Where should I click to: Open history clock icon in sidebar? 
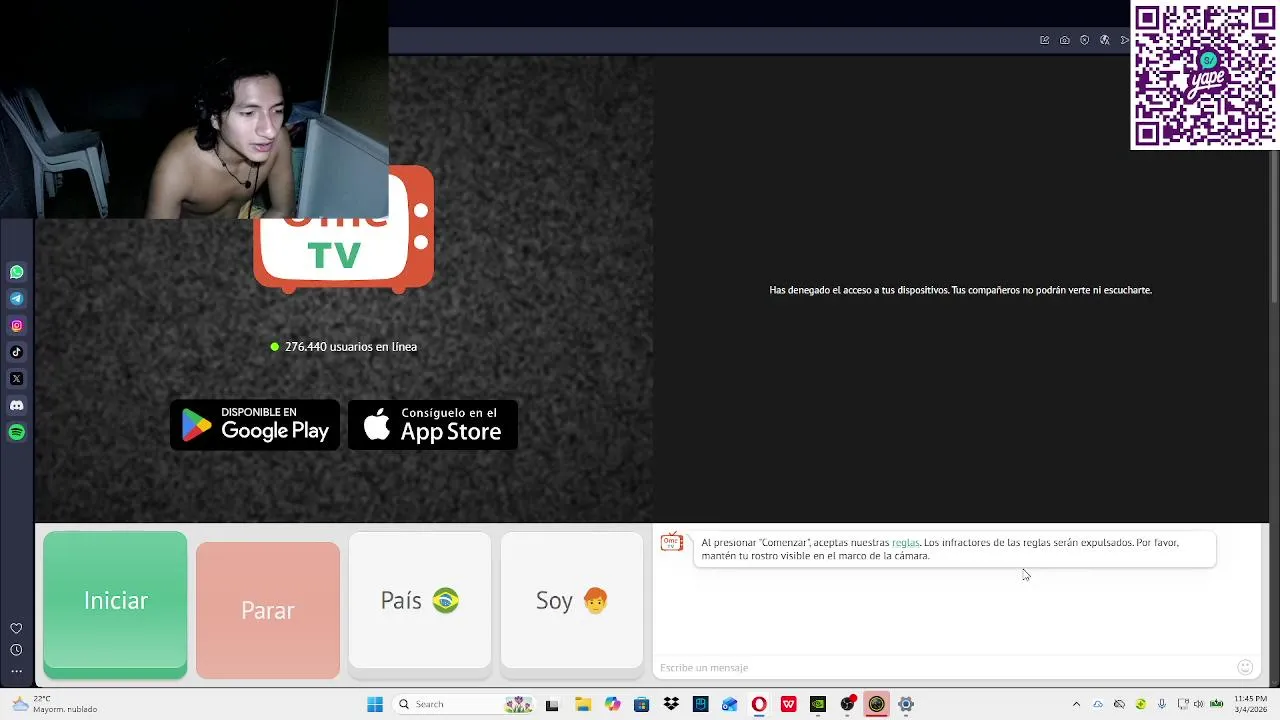point(16,650)
